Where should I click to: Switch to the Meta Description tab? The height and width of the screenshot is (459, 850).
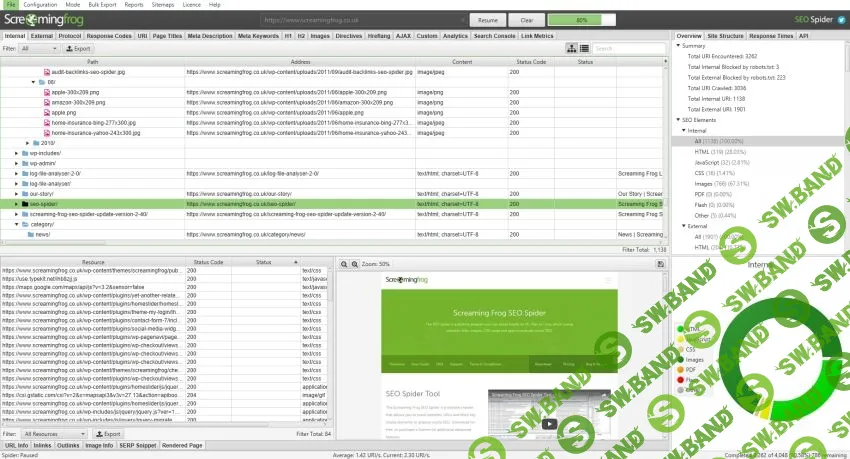(x=210, y=36)
